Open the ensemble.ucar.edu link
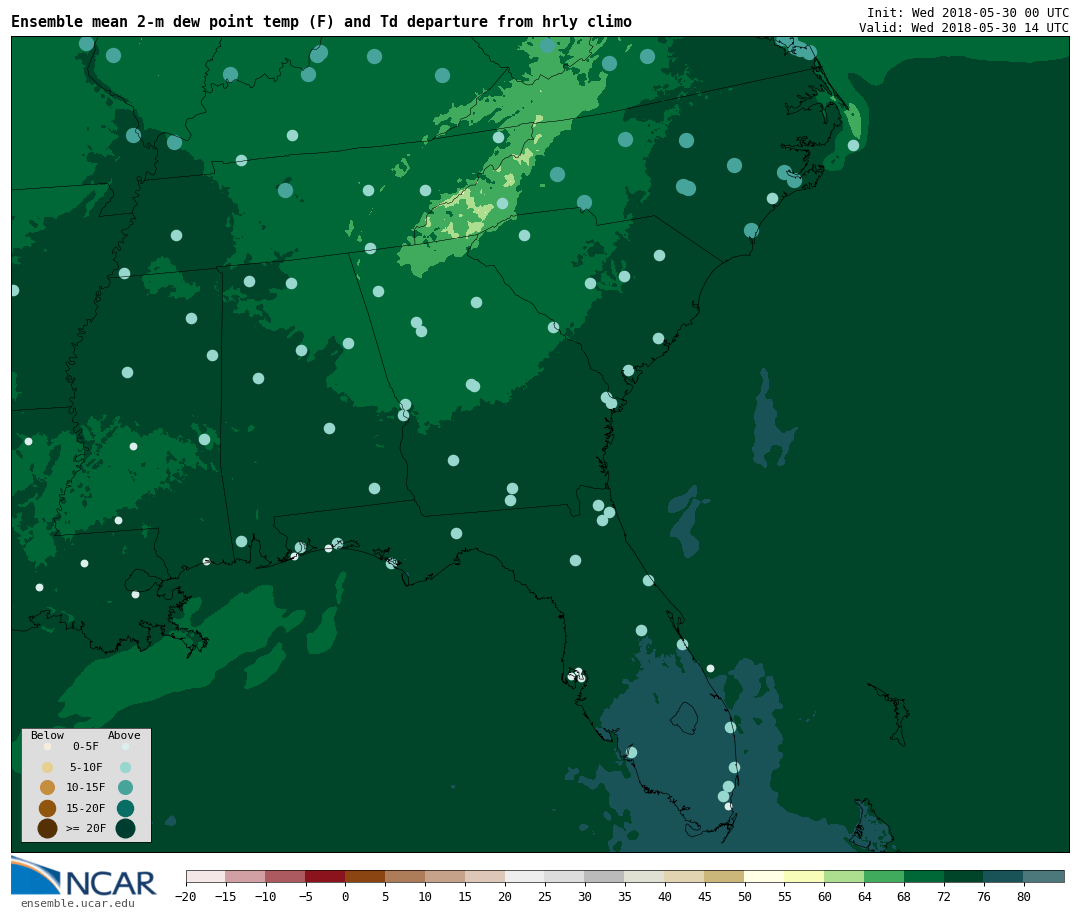 click(78, 903)
